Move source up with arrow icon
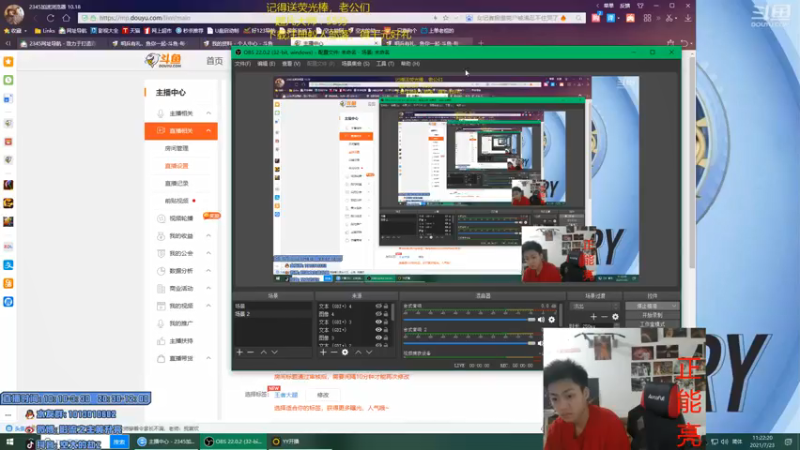 point(358,352)
